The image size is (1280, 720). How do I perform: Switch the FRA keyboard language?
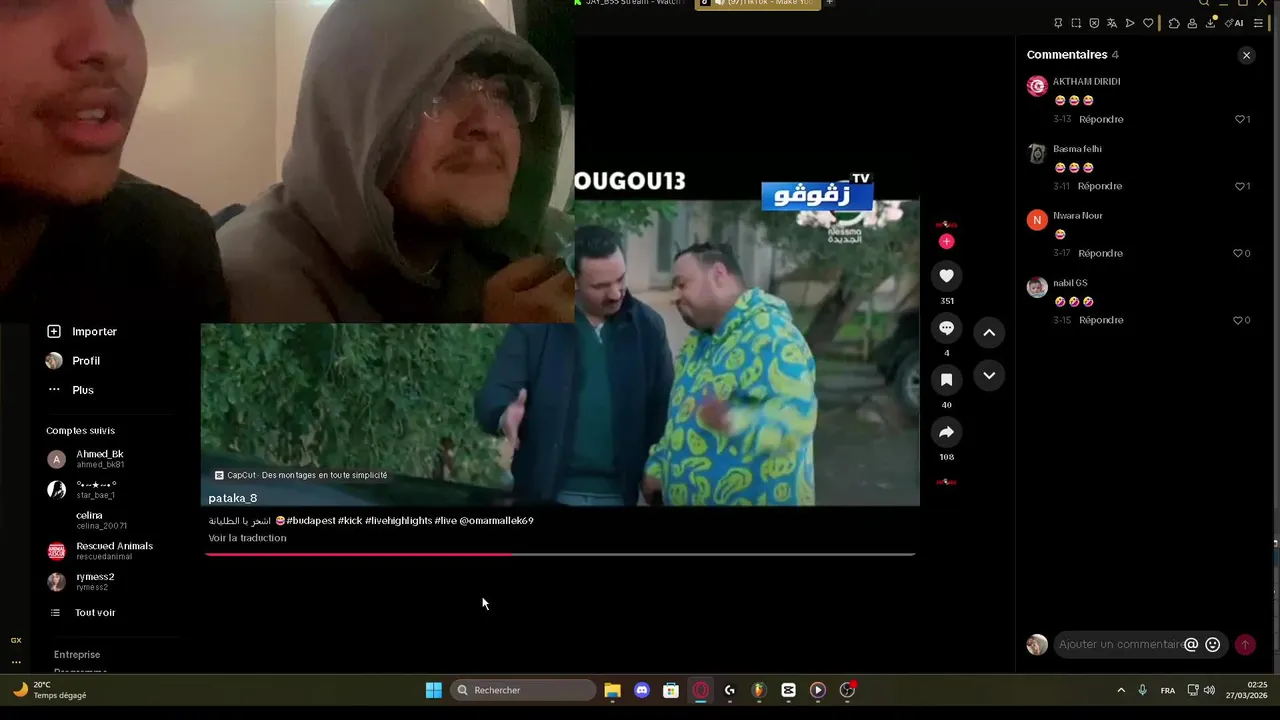(1168, 690)
